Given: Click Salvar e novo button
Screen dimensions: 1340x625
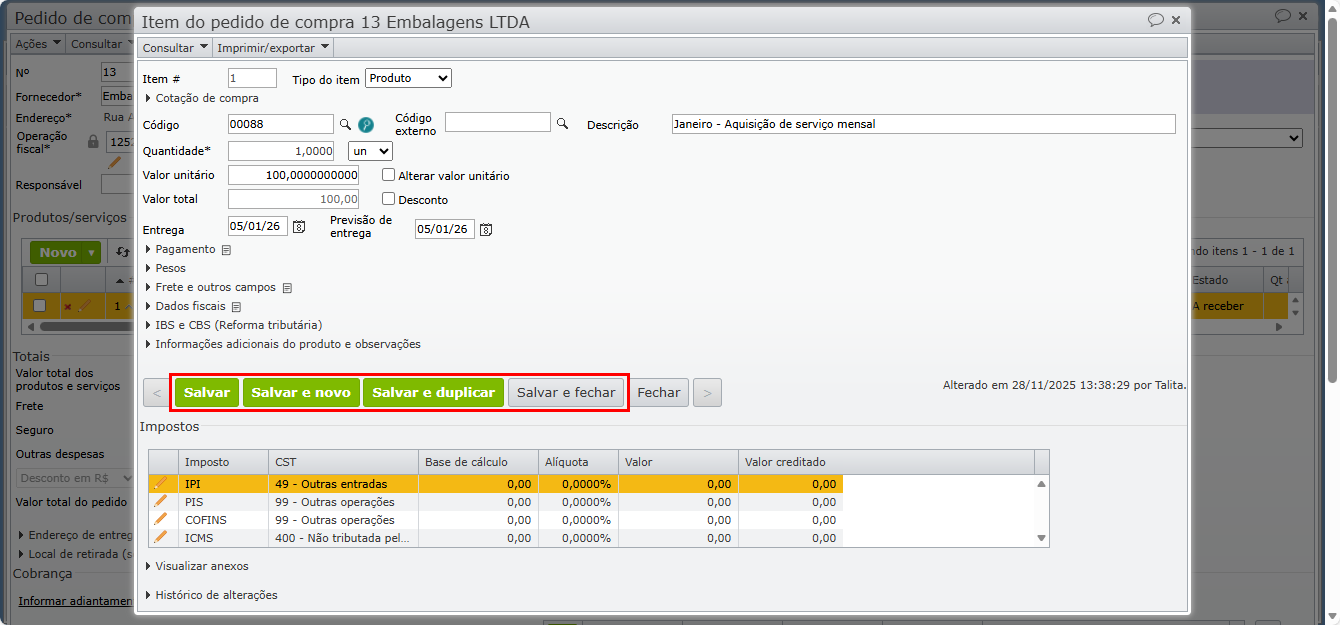Looking at the screenshot, I should pyautogui.click(x=301, y=393).
